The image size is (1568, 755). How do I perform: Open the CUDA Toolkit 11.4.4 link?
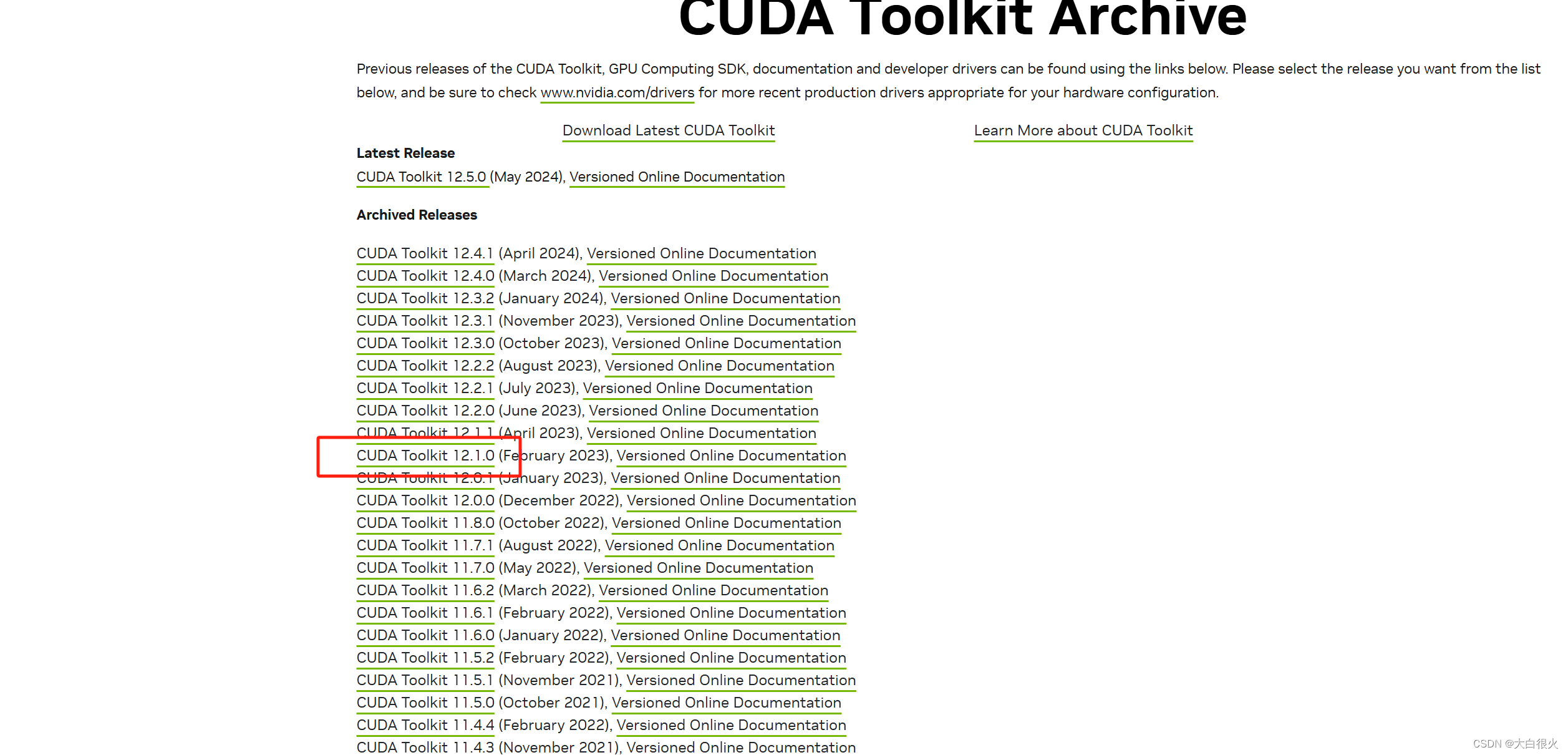tap(425, 726)
